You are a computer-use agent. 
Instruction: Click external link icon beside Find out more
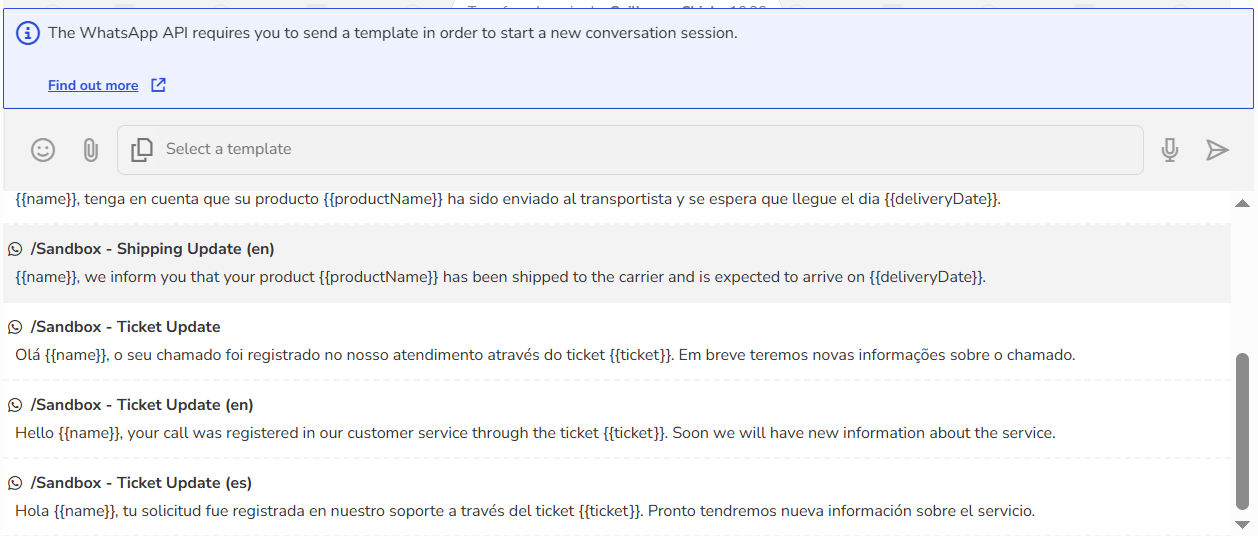pyautogui.click(x=158, y=85)
